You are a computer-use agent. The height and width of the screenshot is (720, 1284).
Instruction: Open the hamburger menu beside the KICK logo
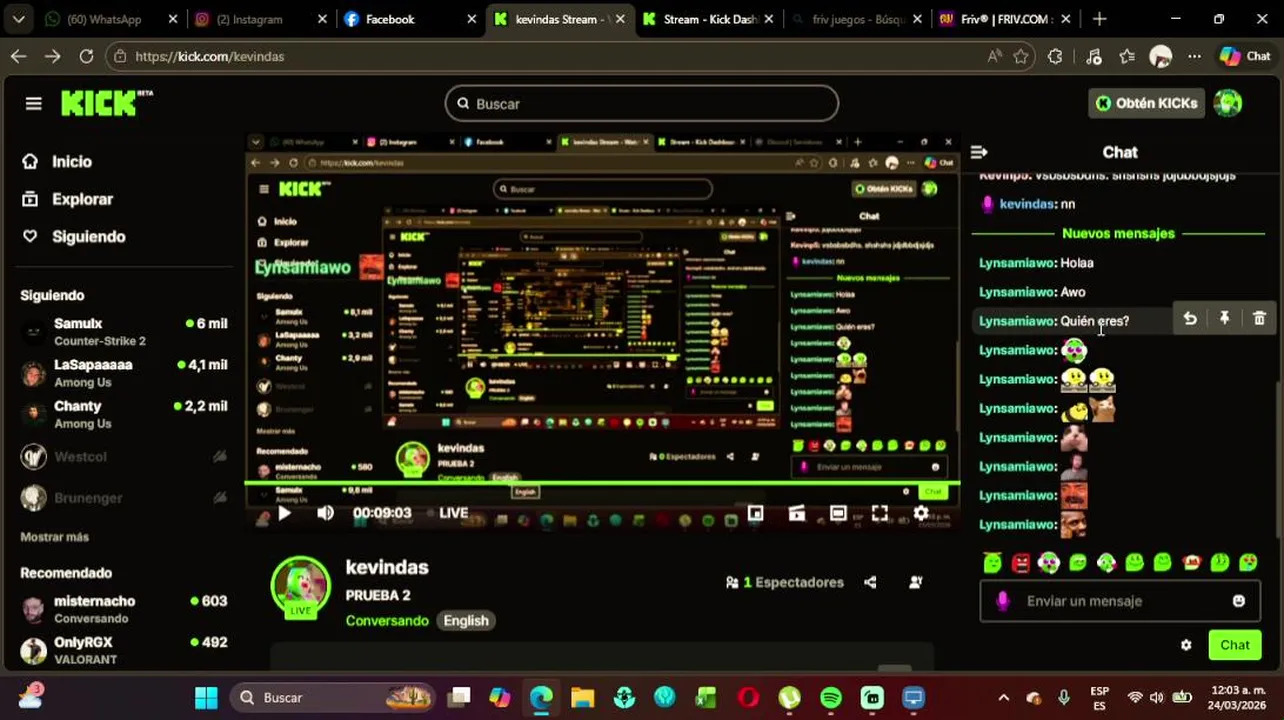34,103
